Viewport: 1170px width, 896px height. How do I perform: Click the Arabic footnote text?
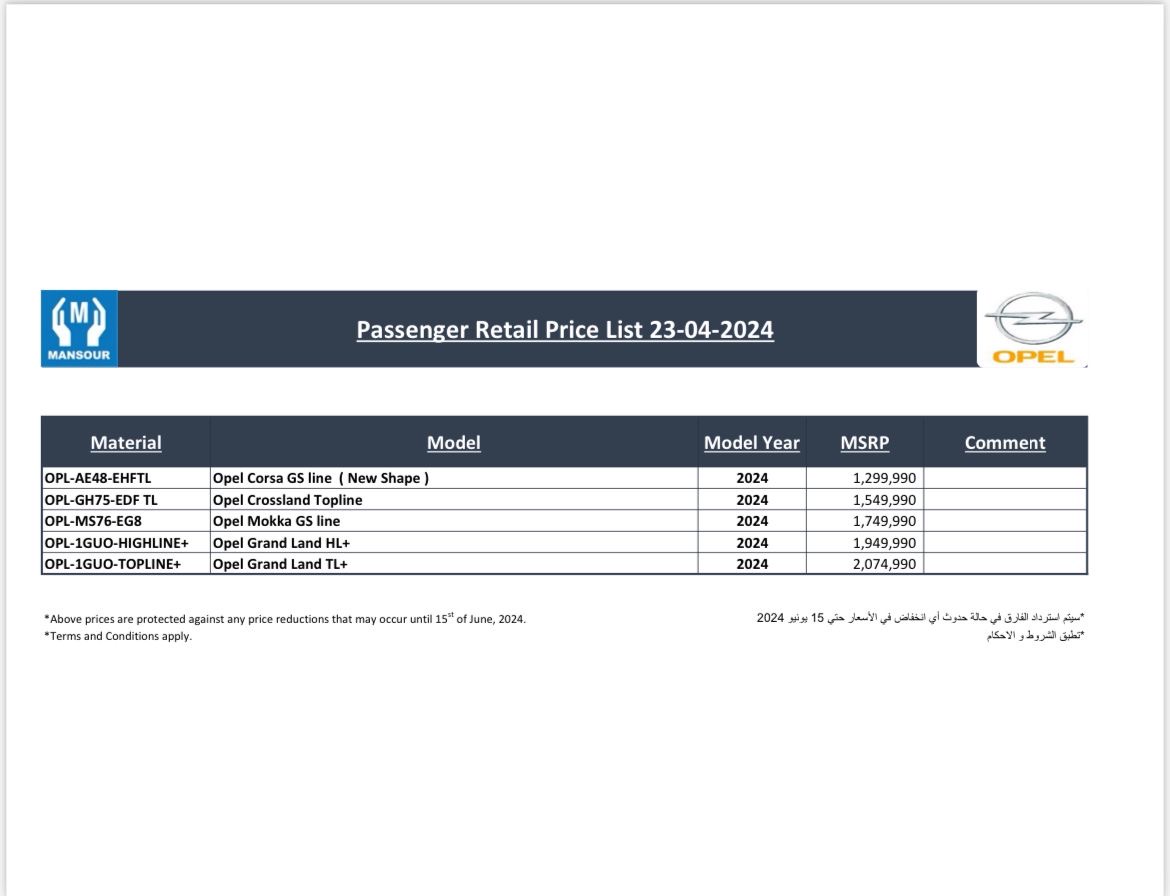[x=921, y=618]
